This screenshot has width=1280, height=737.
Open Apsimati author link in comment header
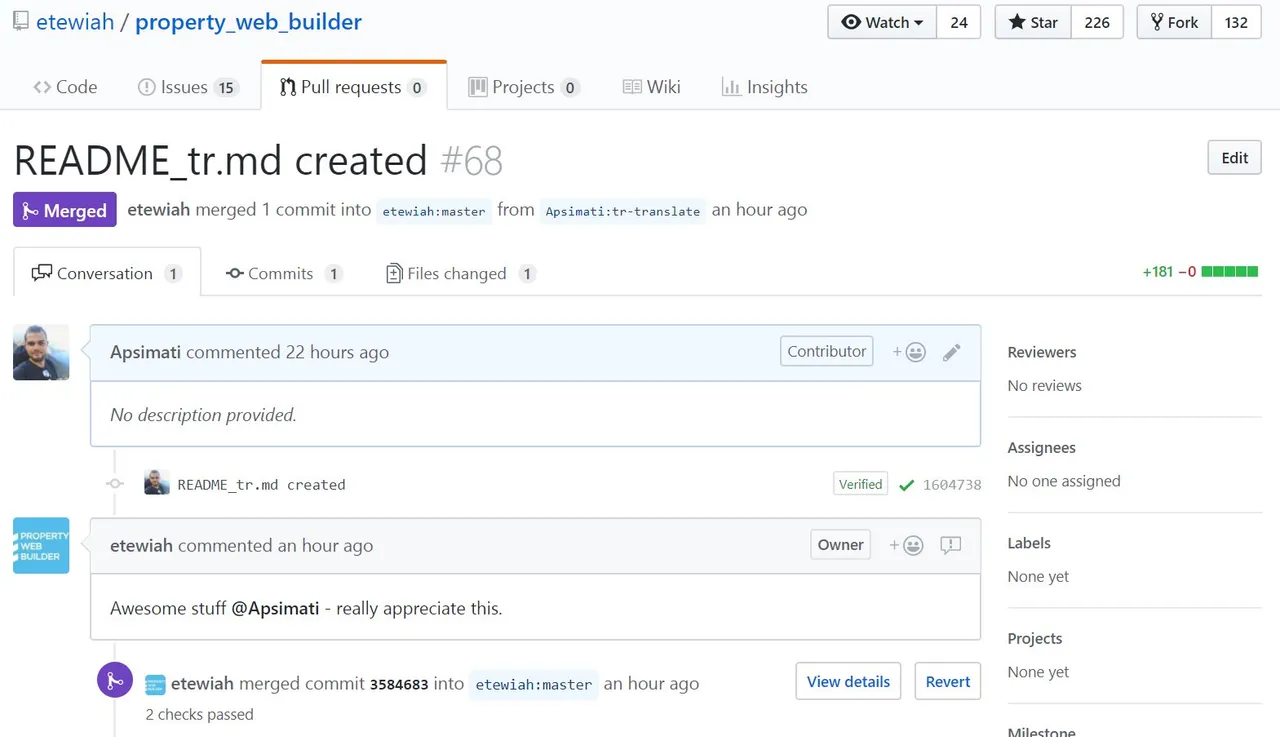[x=145, y=352]
